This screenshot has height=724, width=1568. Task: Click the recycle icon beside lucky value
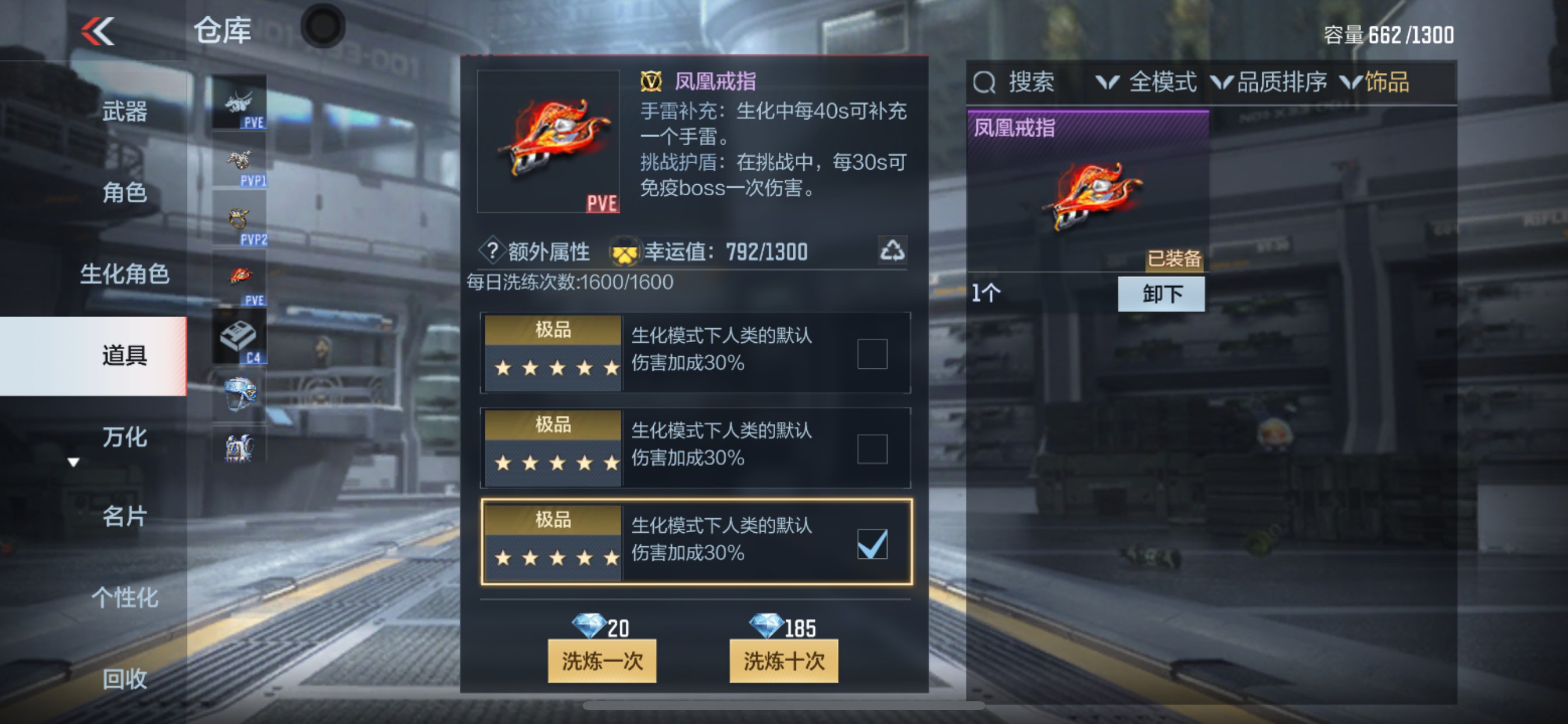tap(892, 250)
